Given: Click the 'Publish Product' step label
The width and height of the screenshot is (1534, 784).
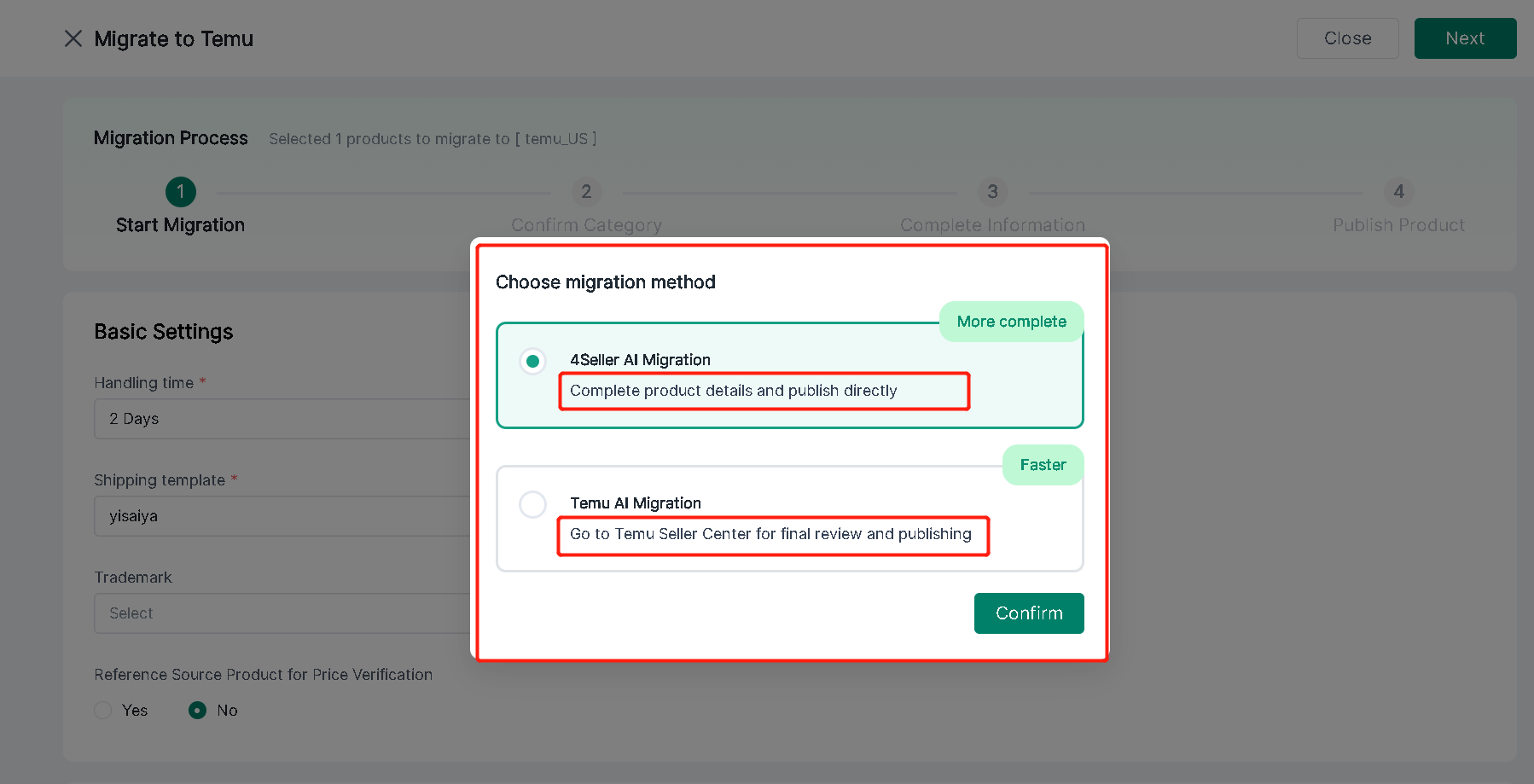Looking at the screenshot, I should [x=1398, y=225].
